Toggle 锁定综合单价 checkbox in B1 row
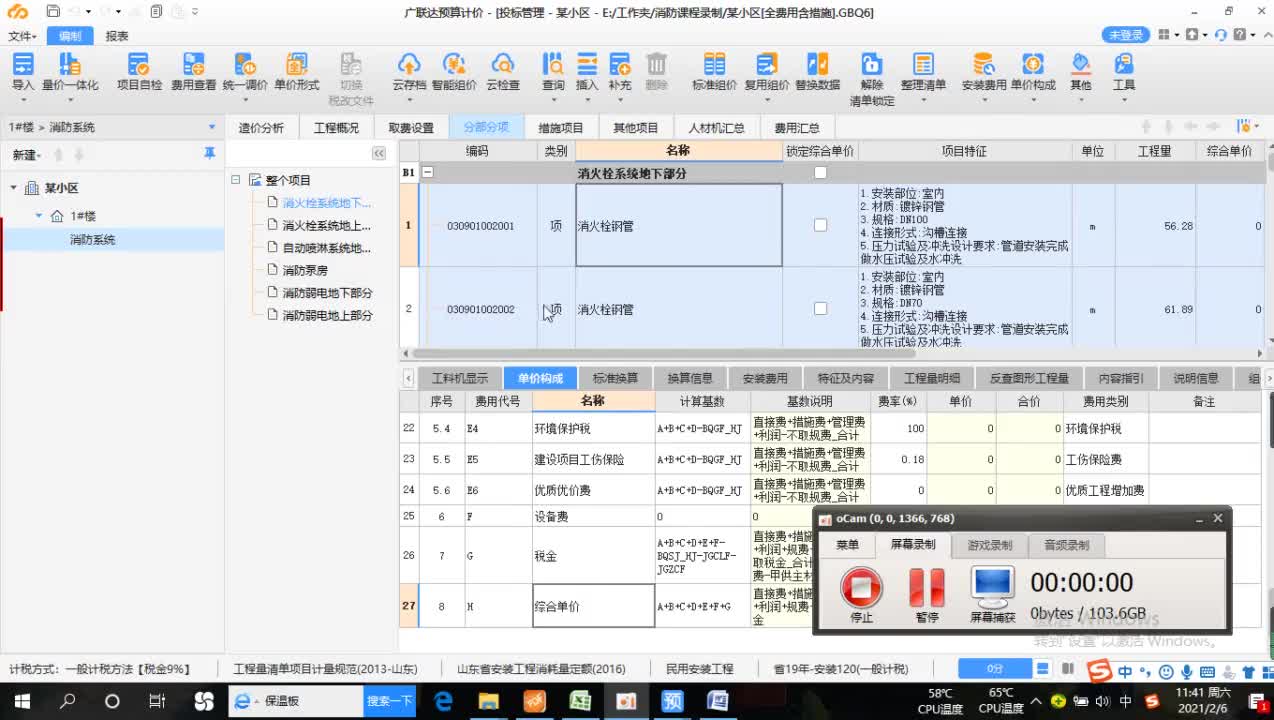 point(820,173)
